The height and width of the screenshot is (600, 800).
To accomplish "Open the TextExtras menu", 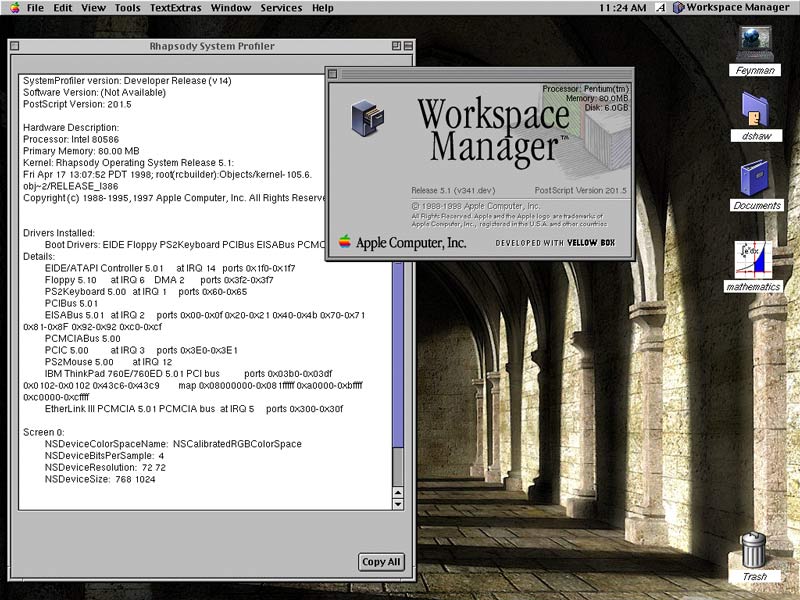I will pyautogui.click(x=174, y=7).
